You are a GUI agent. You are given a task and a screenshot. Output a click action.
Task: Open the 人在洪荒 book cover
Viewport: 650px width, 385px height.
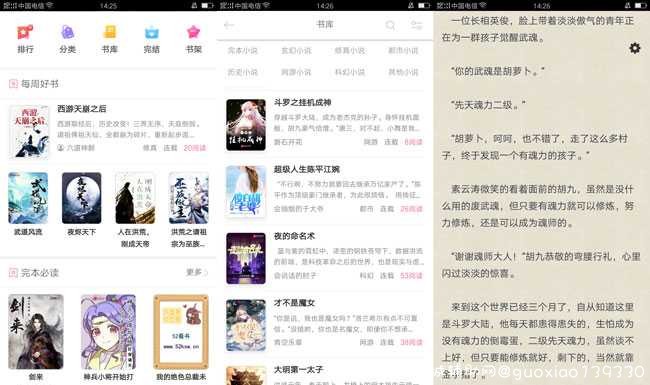pos(135,198)
